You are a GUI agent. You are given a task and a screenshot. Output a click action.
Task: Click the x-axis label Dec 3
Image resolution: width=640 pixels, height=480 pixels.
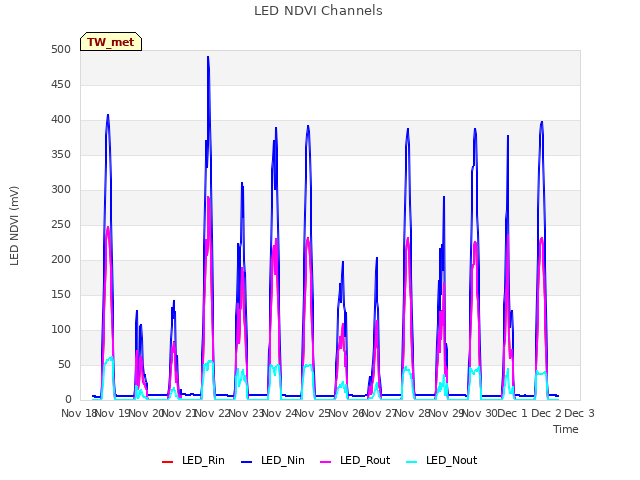tap(579, 413)
